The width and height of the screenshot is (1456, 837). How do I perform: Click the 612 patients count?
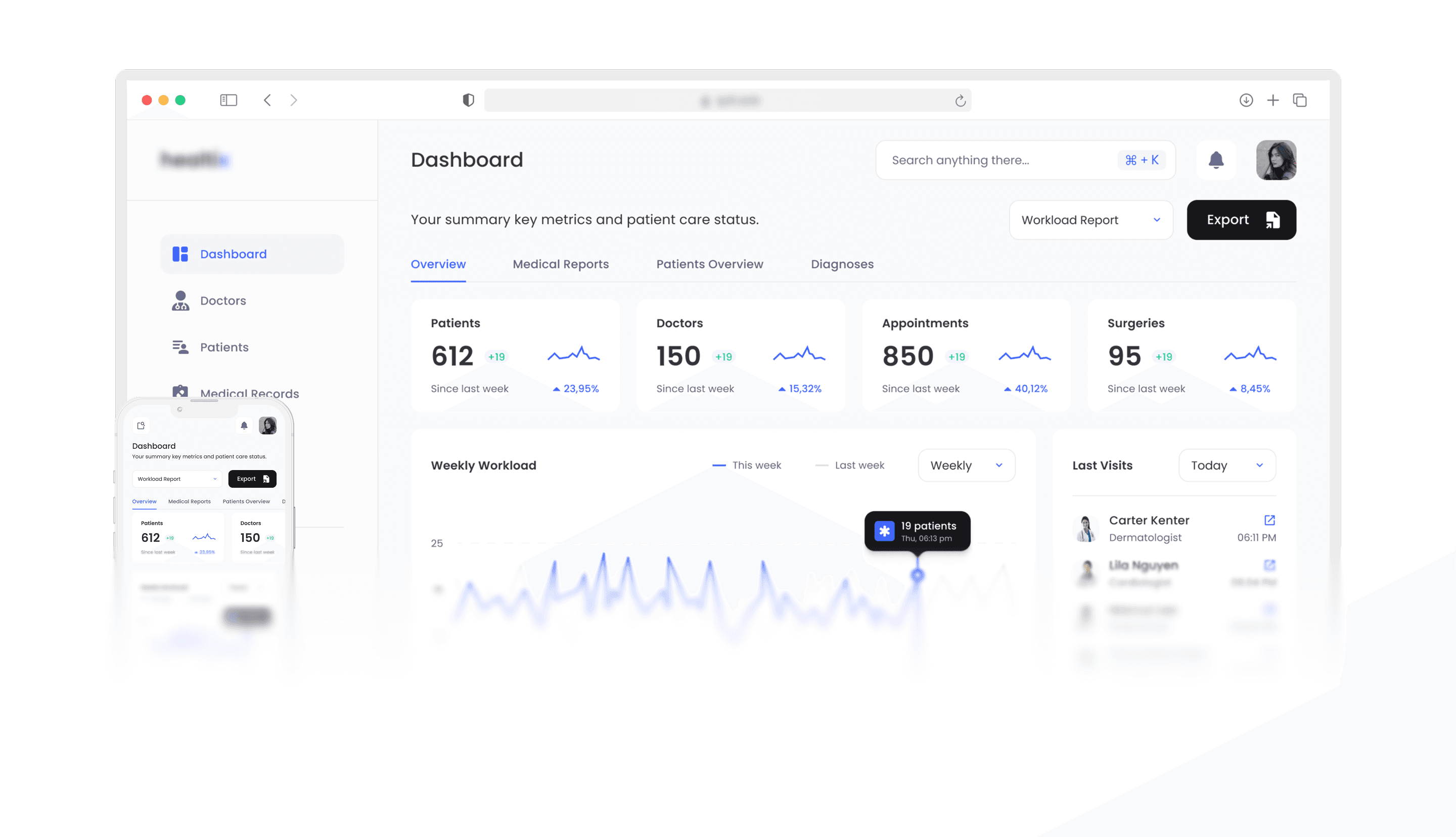[x=452, y=356]
